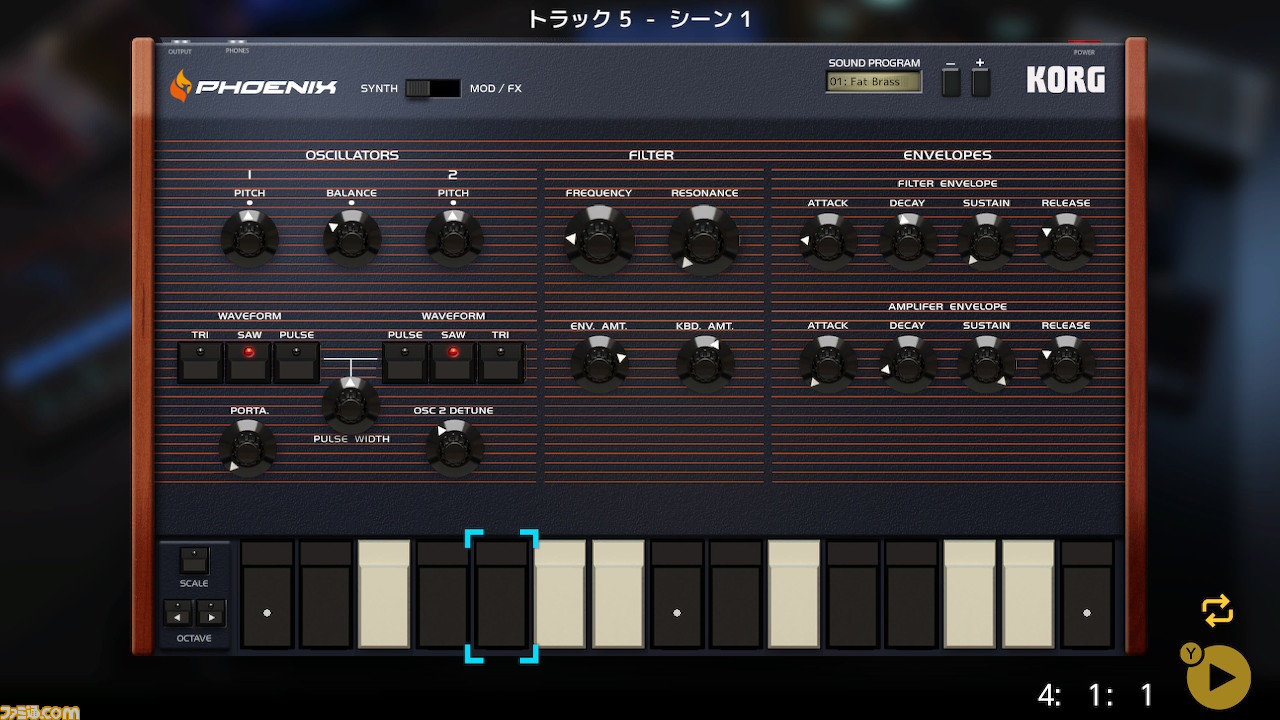Screen dimensions: 1280x720
Task: Click the Amplifier Envelope Decay knob
Action: (x=908, y=363)
